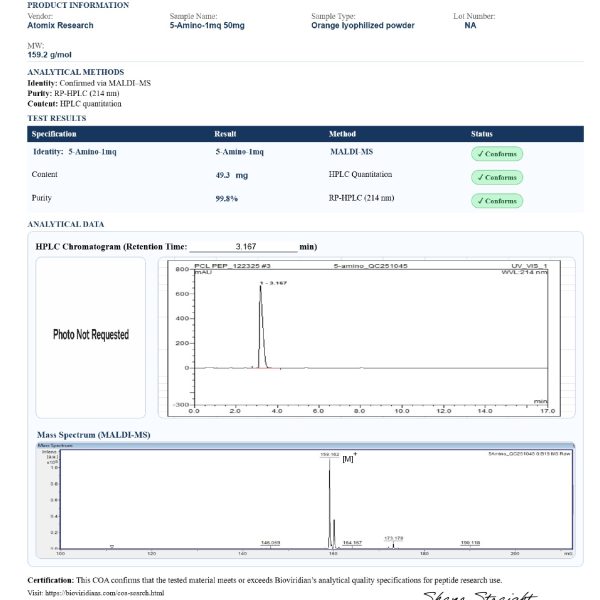Click the Photo Not Requested placeholder
Screen dimensions: 600x600
click(x=91, y=334)
